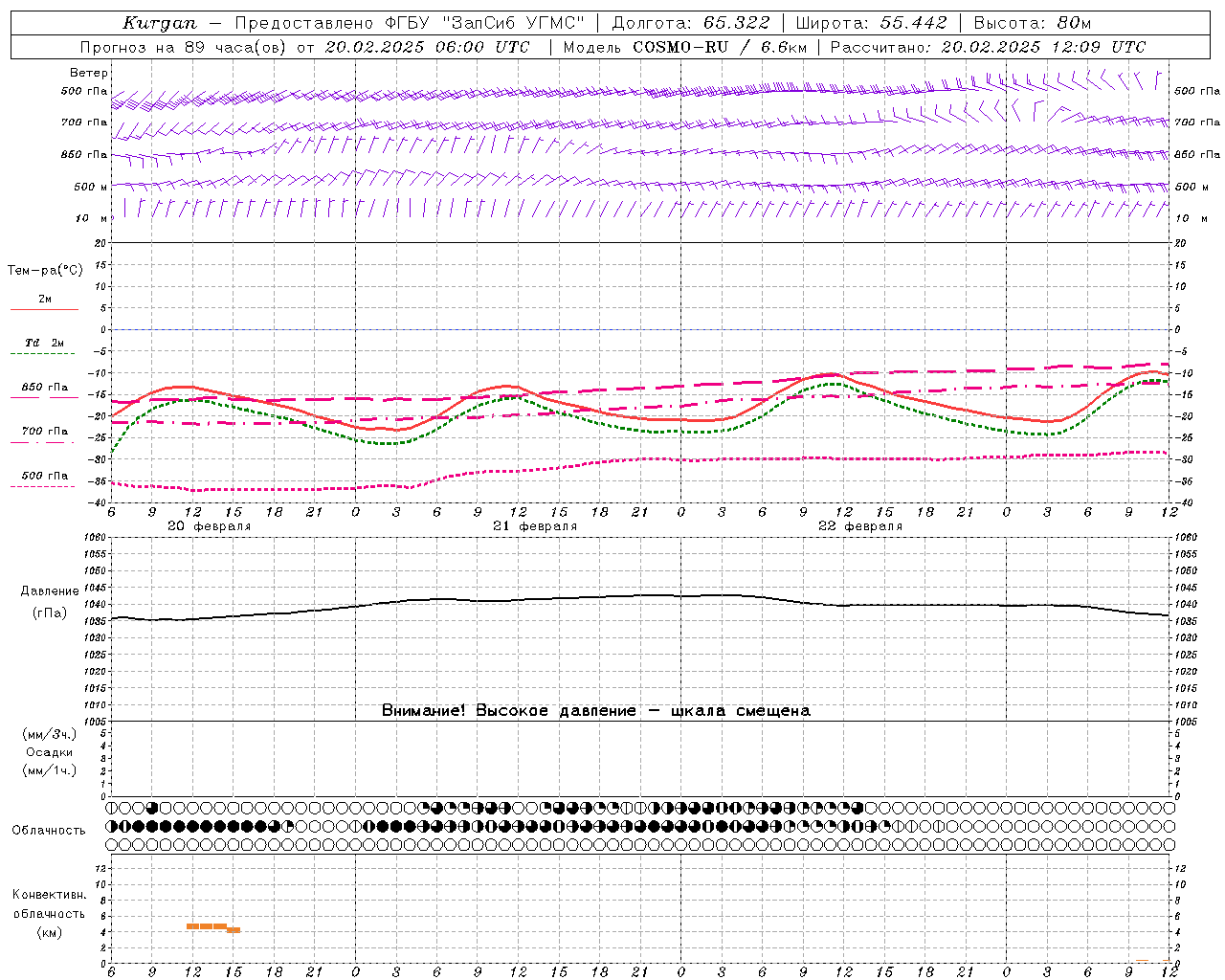Click "Прогноз на 89 часа(ов)" forecast text
Viewport: 1225px width, 980px height.
(x=185, y=47)
